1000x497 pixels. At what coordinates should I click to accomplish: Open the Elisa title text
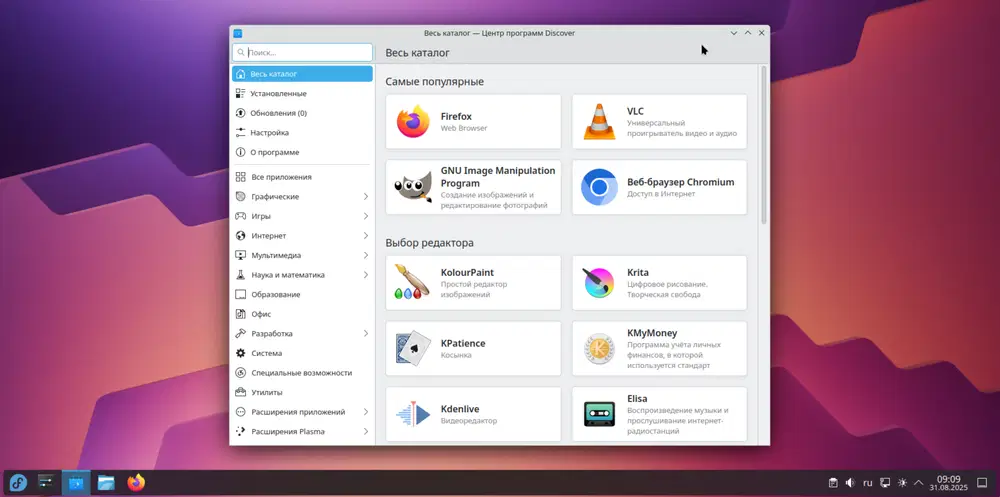(x=637, y=399)
